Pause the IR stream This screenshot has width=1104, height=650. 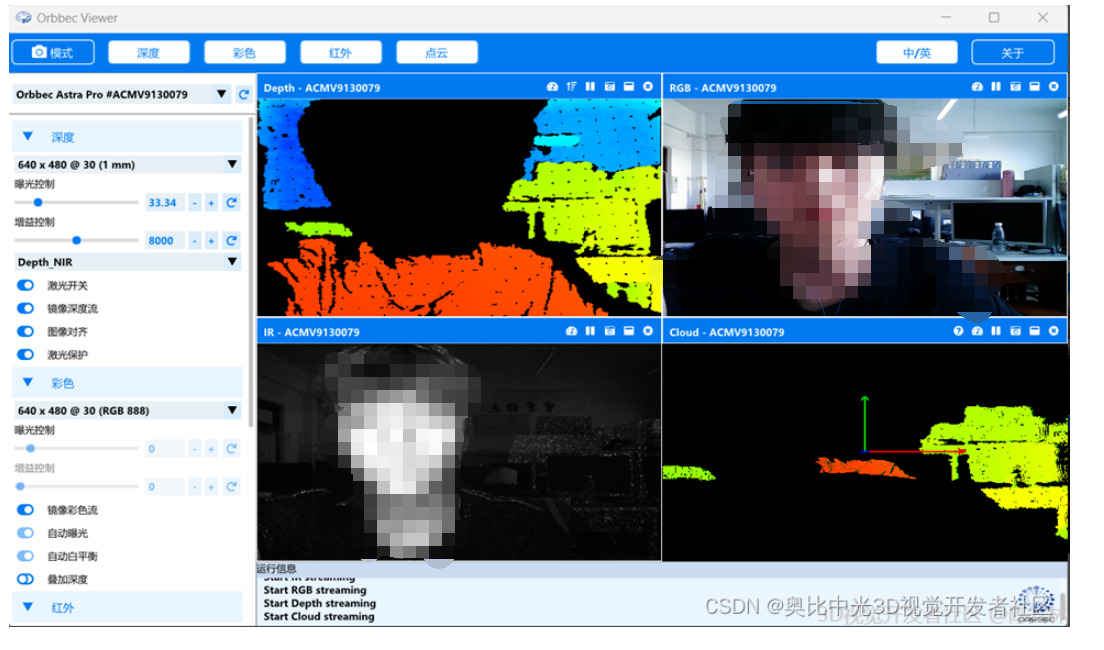click(x=590, y=331)
